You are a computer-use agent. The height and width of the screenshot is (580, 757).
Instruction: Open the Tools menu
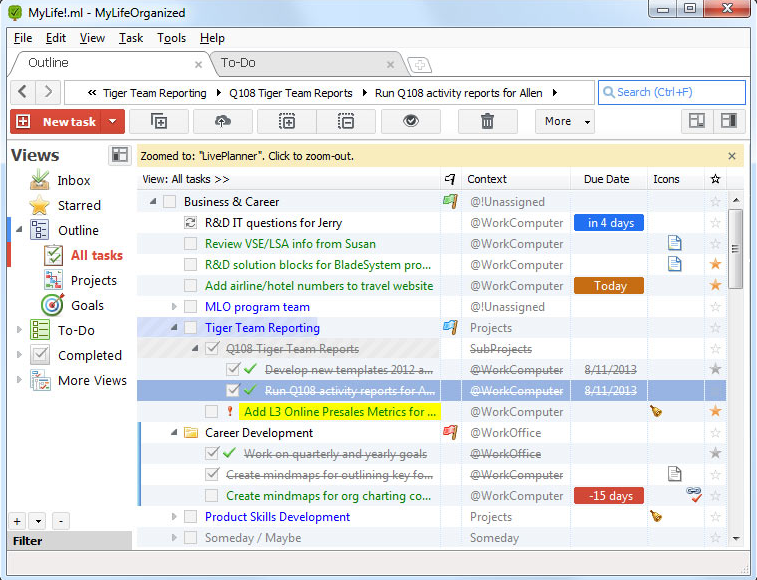(x=171, y=38)
